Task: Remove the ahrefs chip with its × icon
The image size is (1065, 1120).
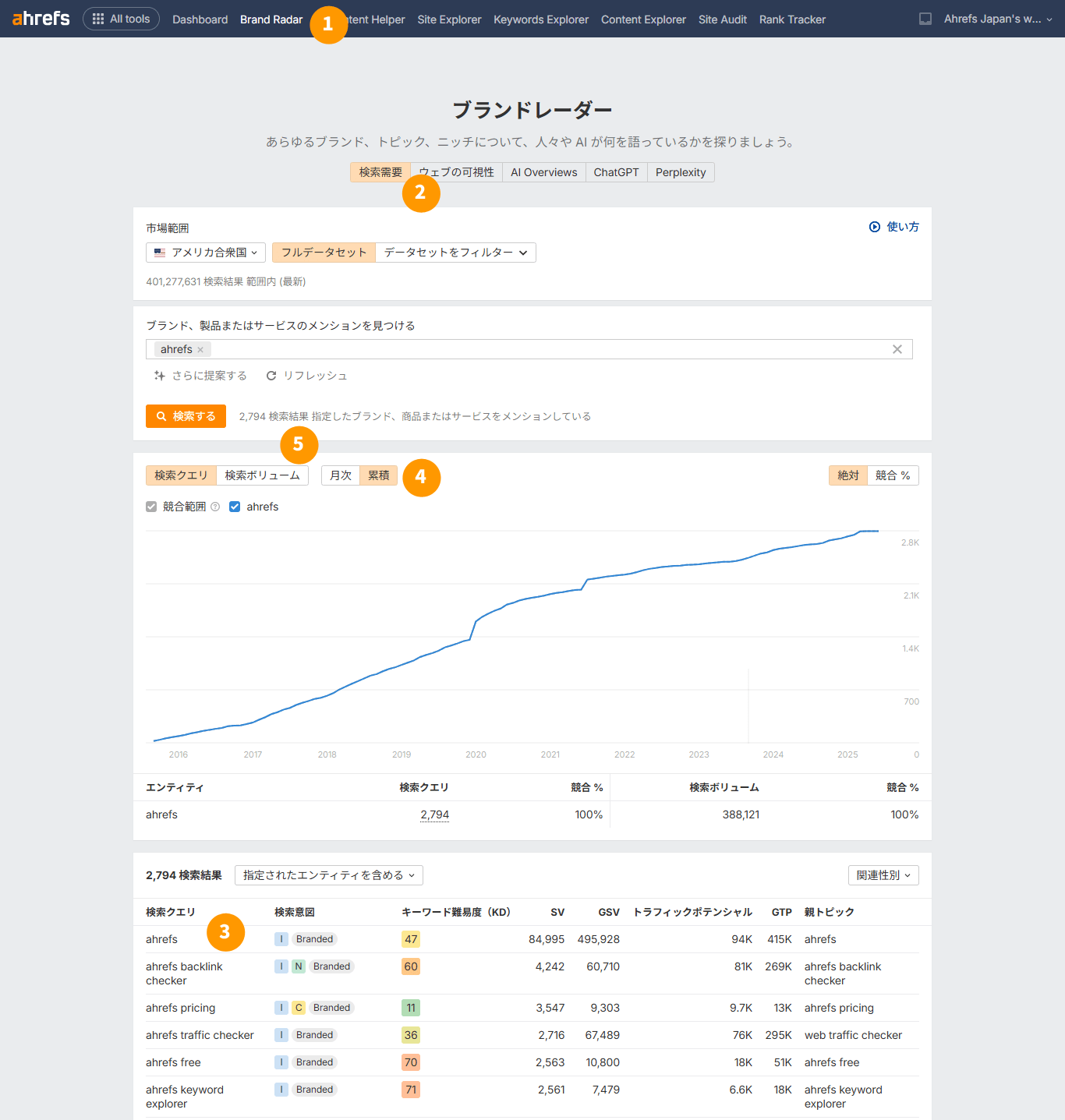Action: (x=200, y=349)
